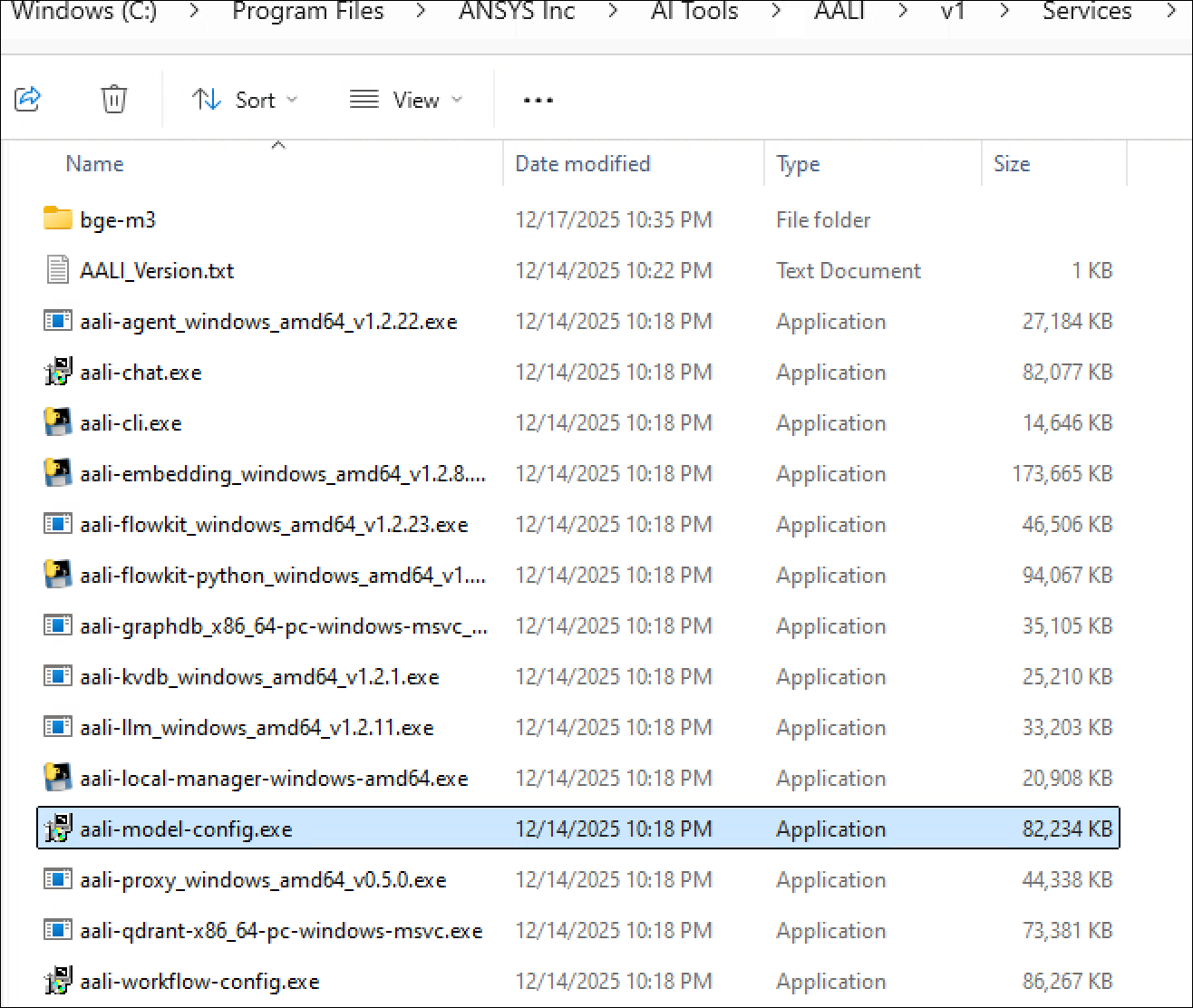This screenshot has width=1193, height=1008.
Task: Click the aali-qdrant application icon
Action: pyautogui.click(x=57, y=930)
